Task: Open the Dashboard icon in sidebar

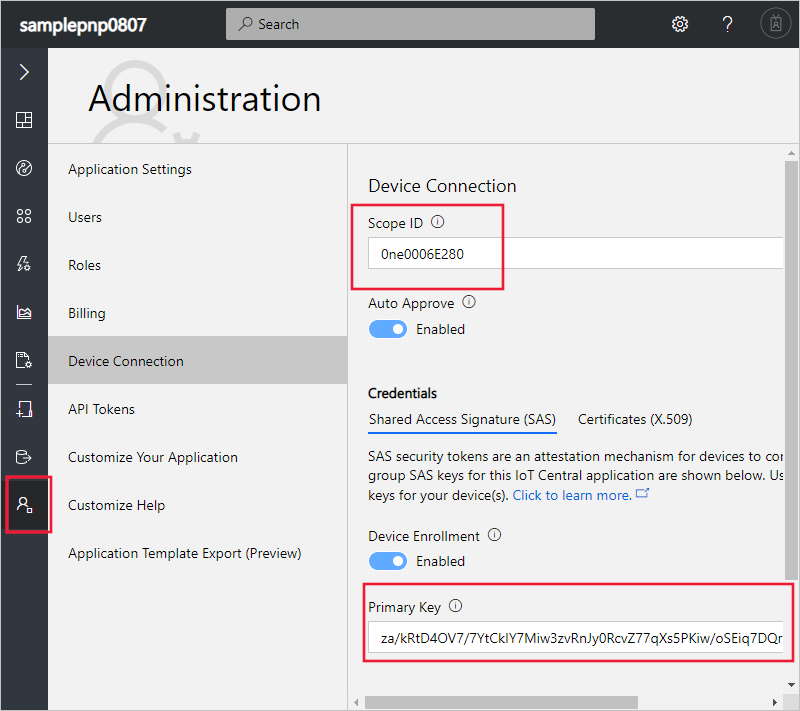Action: tap(24, 120)
